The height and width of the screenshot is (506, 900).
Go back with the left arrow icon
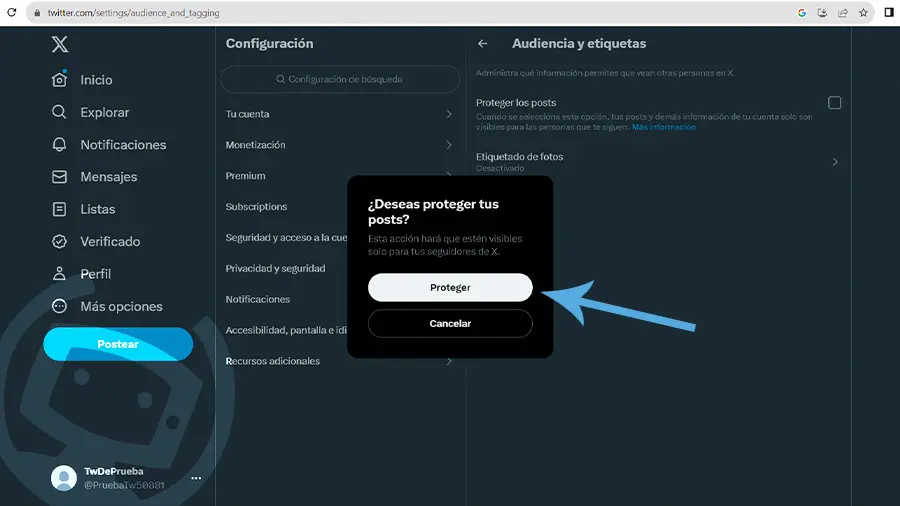(x=483, y=44)
